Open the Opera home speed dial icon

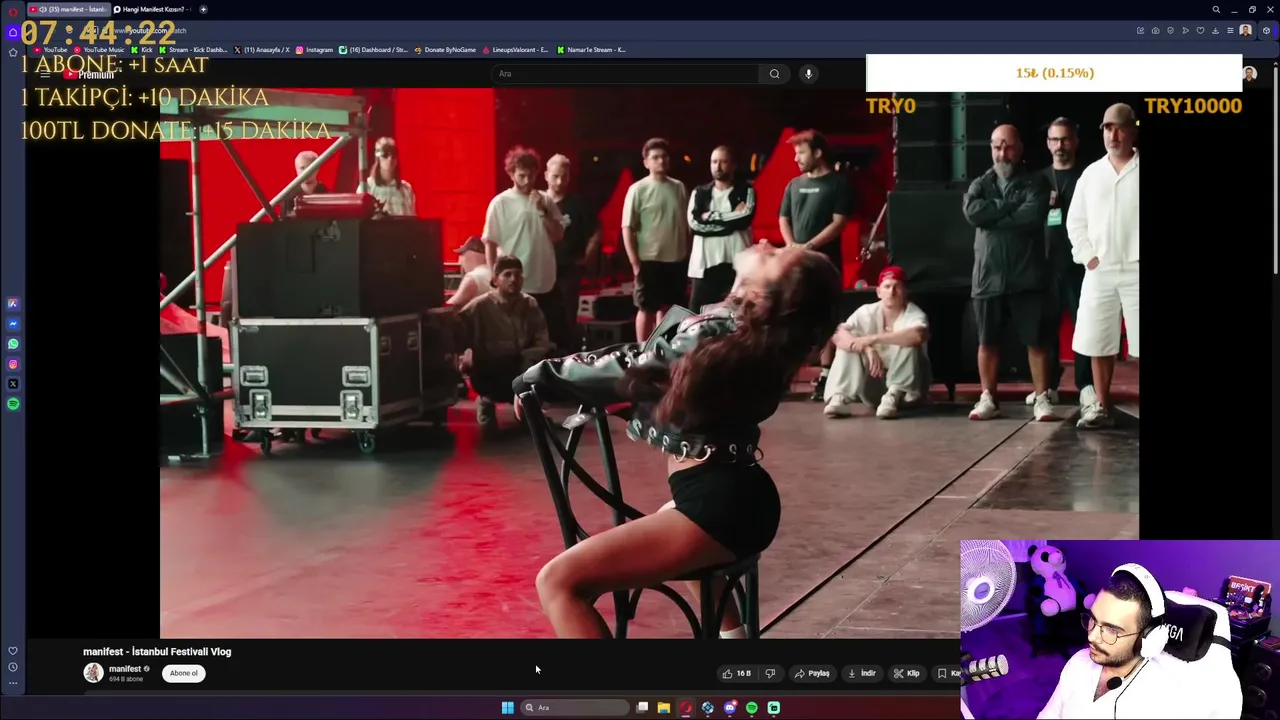[x=13, y=32]
